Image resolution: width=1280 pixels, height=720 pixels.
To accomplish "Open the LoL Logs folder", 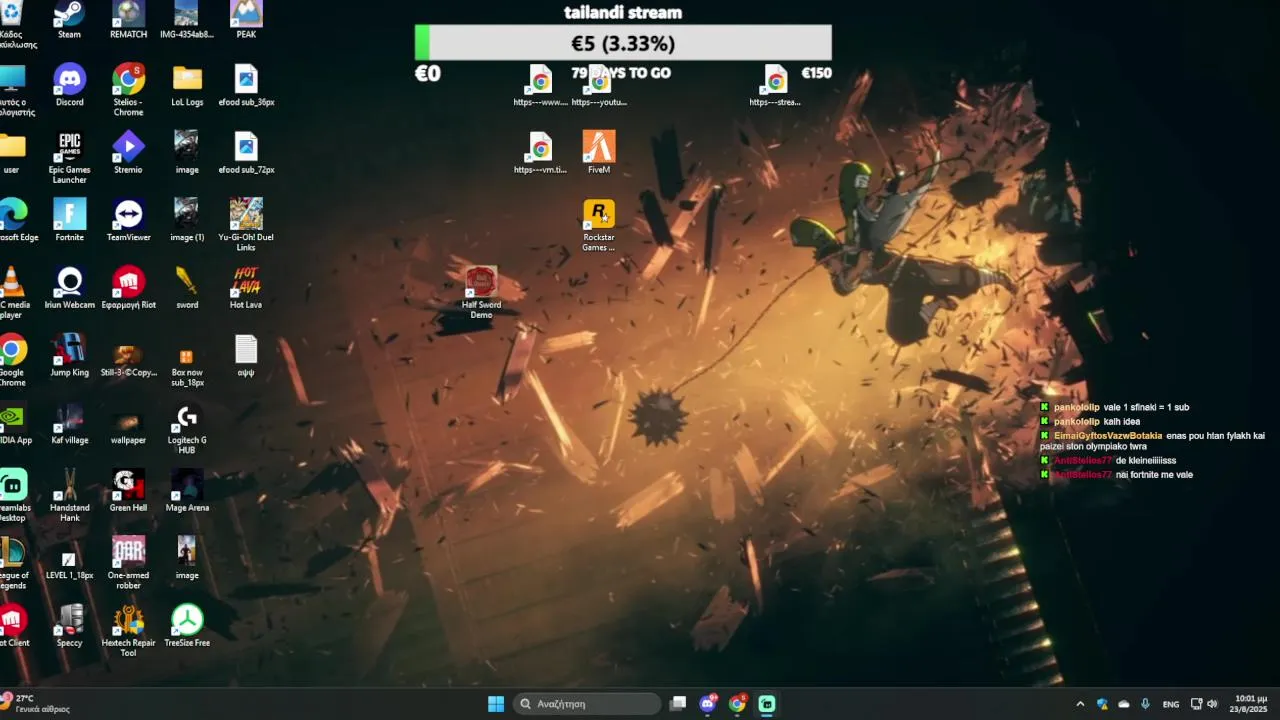I will pyautogui.click(x=187, y=85).
